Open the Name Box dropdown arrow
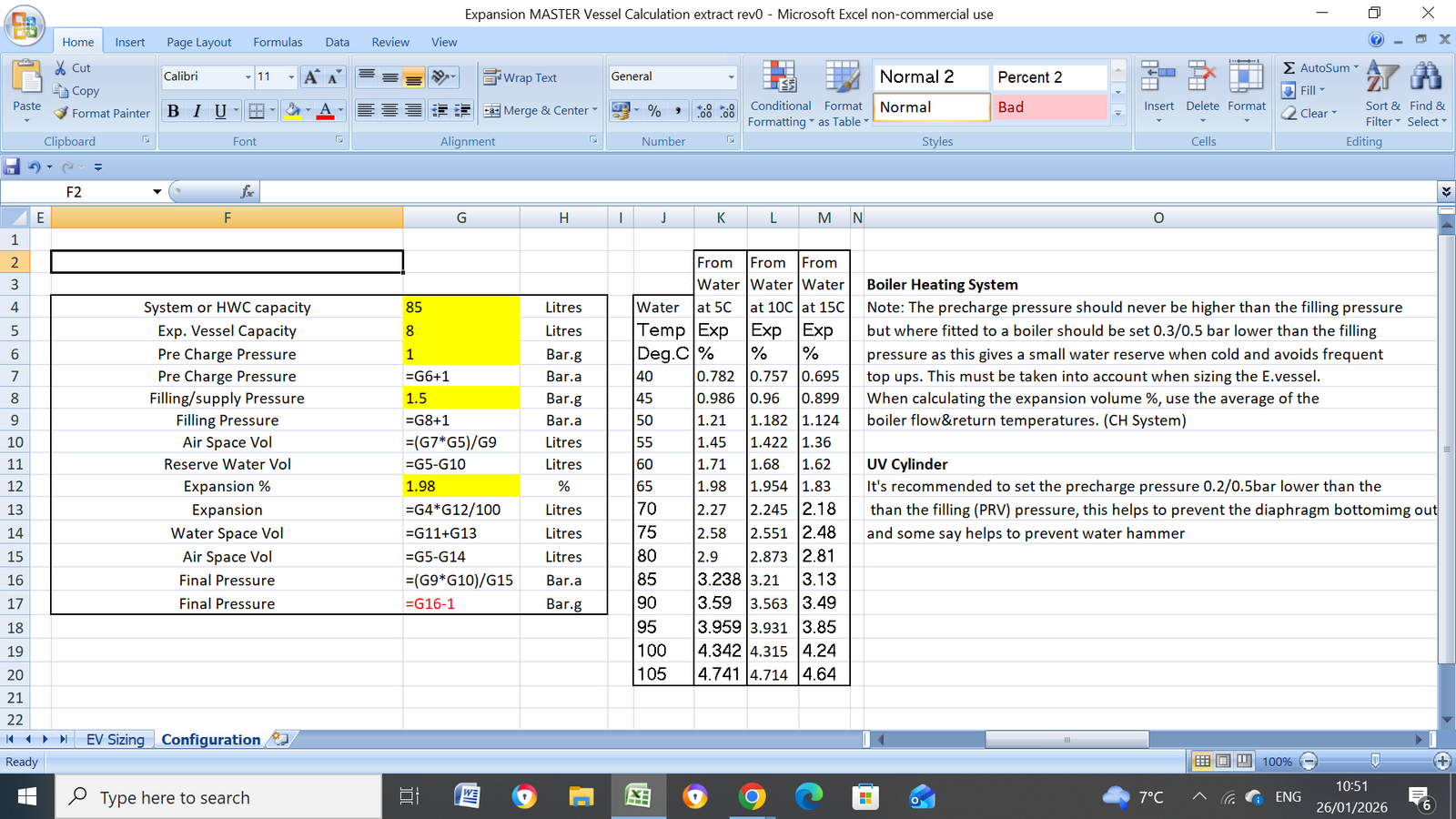Image resolution: width=1456 pixels, height=819 pixels. click(157, 192)
